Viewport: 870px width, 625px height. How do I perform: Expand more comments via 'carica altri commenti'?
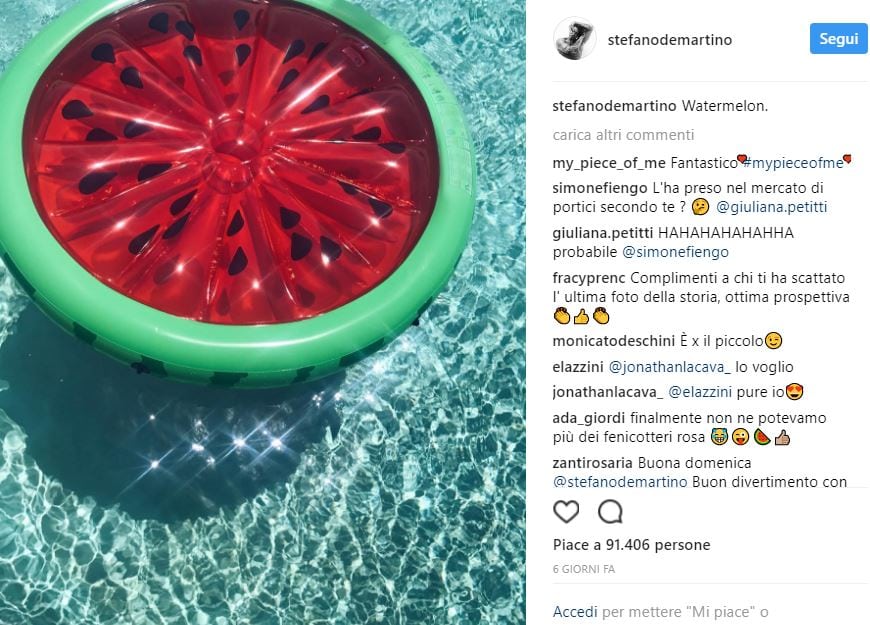[x=623, y=135]
